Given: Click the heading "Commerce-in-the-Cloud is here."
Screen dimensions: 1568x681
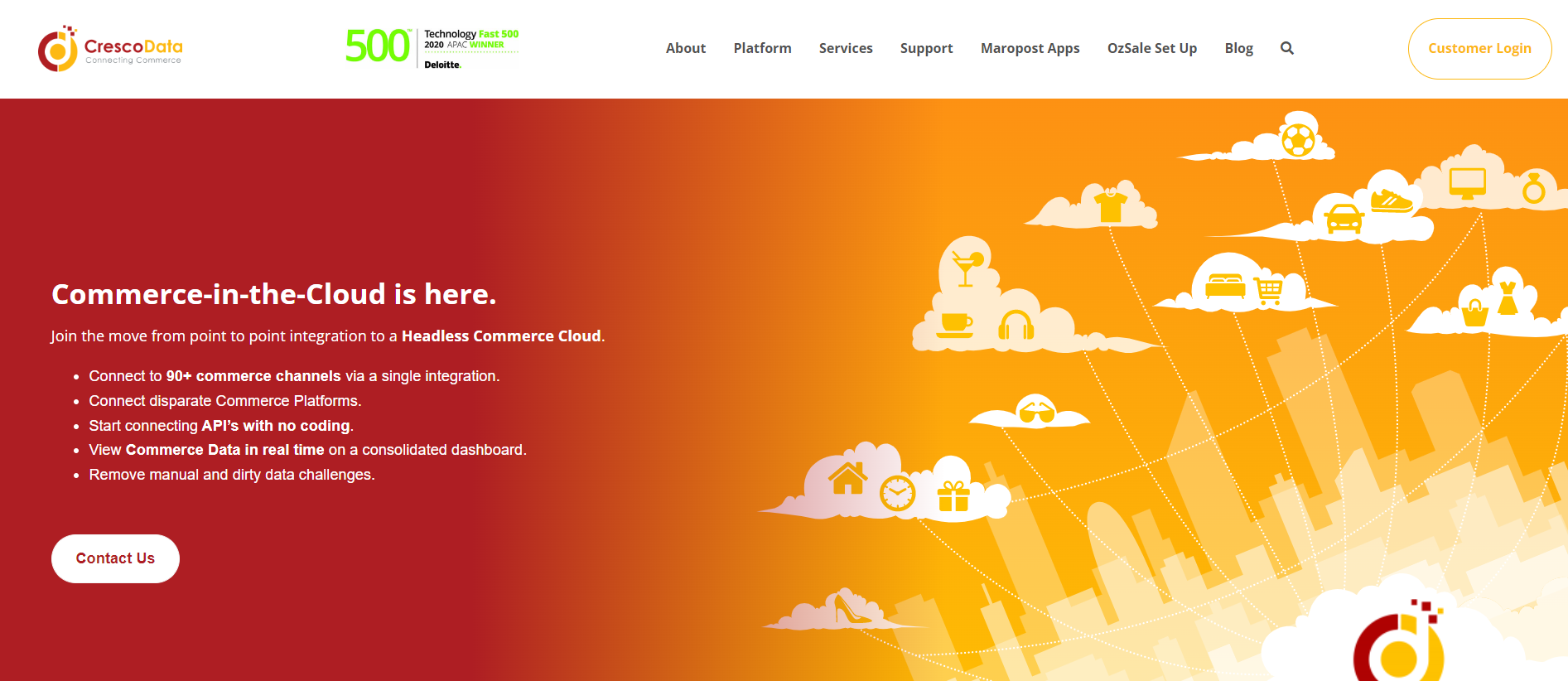Looking at the screenshot, I should point(274,294).
